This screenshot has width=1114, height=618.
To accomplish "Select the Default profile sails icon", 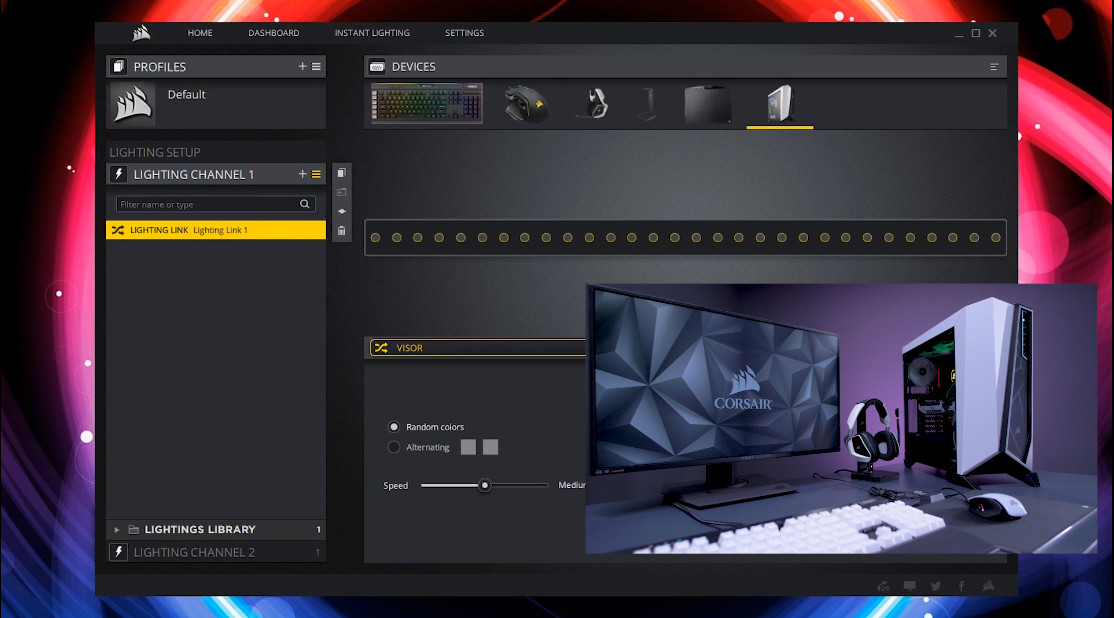I will [133, 104].
